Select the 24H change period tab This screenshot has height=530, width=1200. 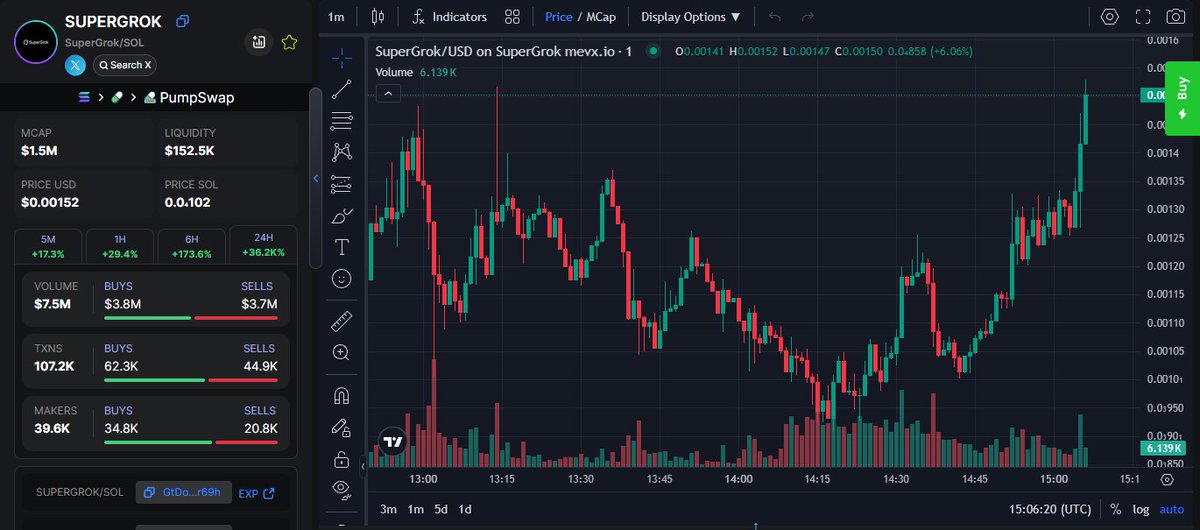263,246
